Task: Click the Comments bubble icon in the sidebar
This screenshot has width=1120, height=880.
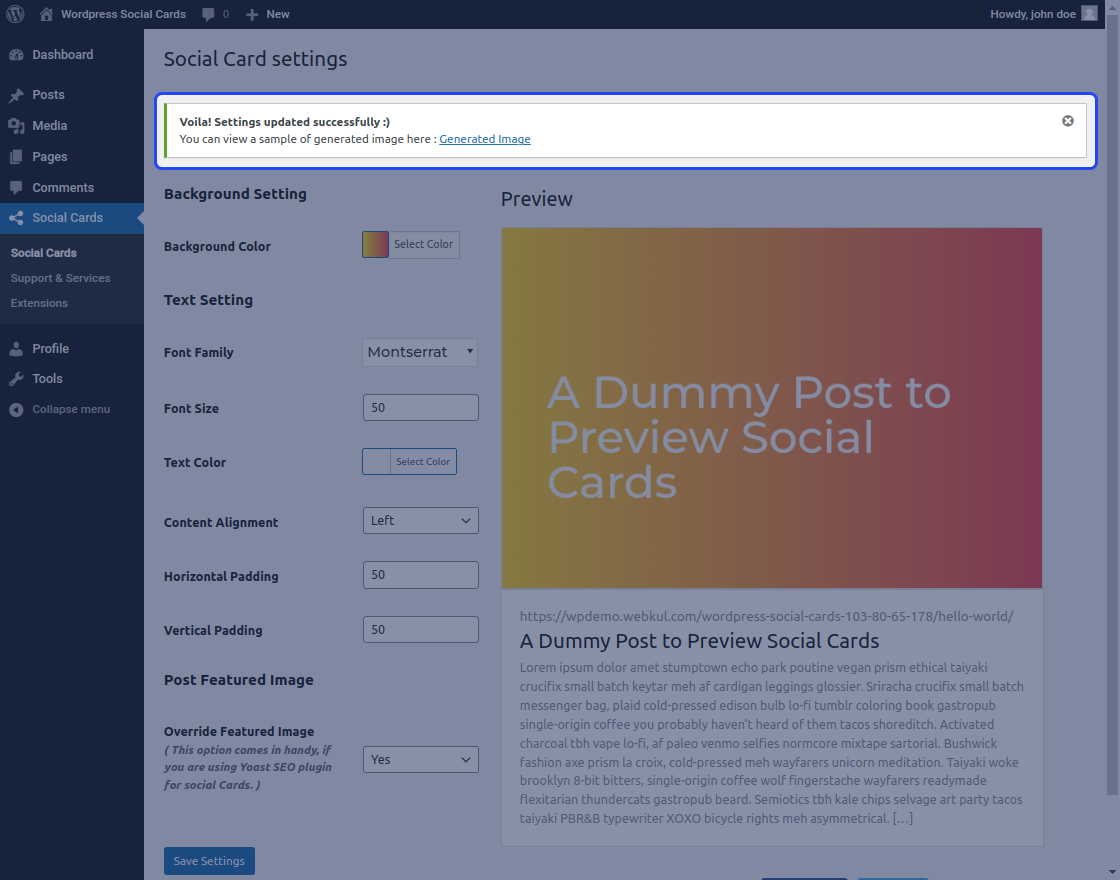Action: click(16, 188)
